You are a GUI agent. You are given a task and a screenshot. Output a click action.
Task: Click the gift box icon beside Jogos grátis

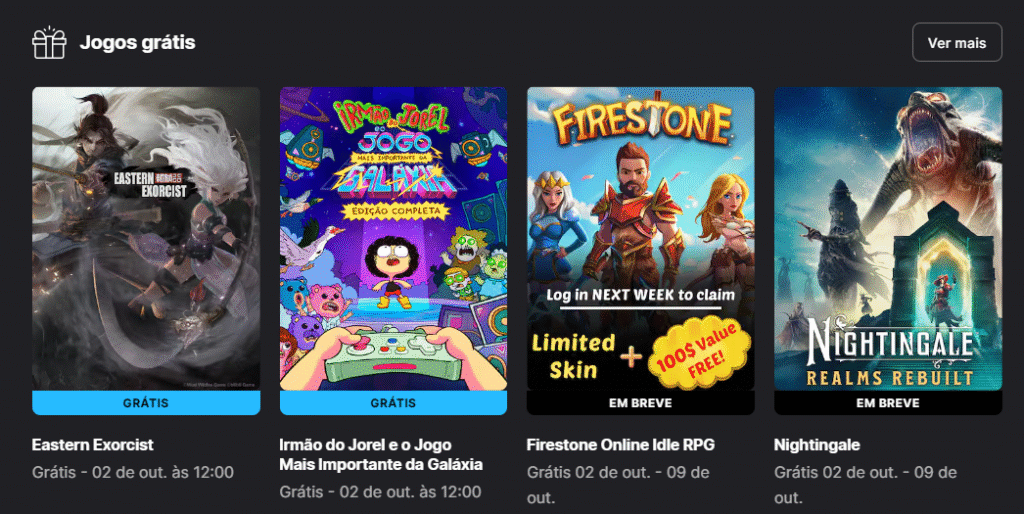coord(49,42)
